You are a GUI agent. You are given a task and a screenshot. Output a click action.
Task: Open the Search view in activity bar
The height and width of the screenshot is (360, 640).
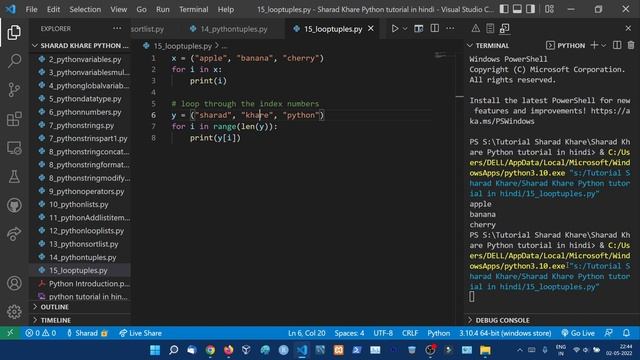coord(14,61)
